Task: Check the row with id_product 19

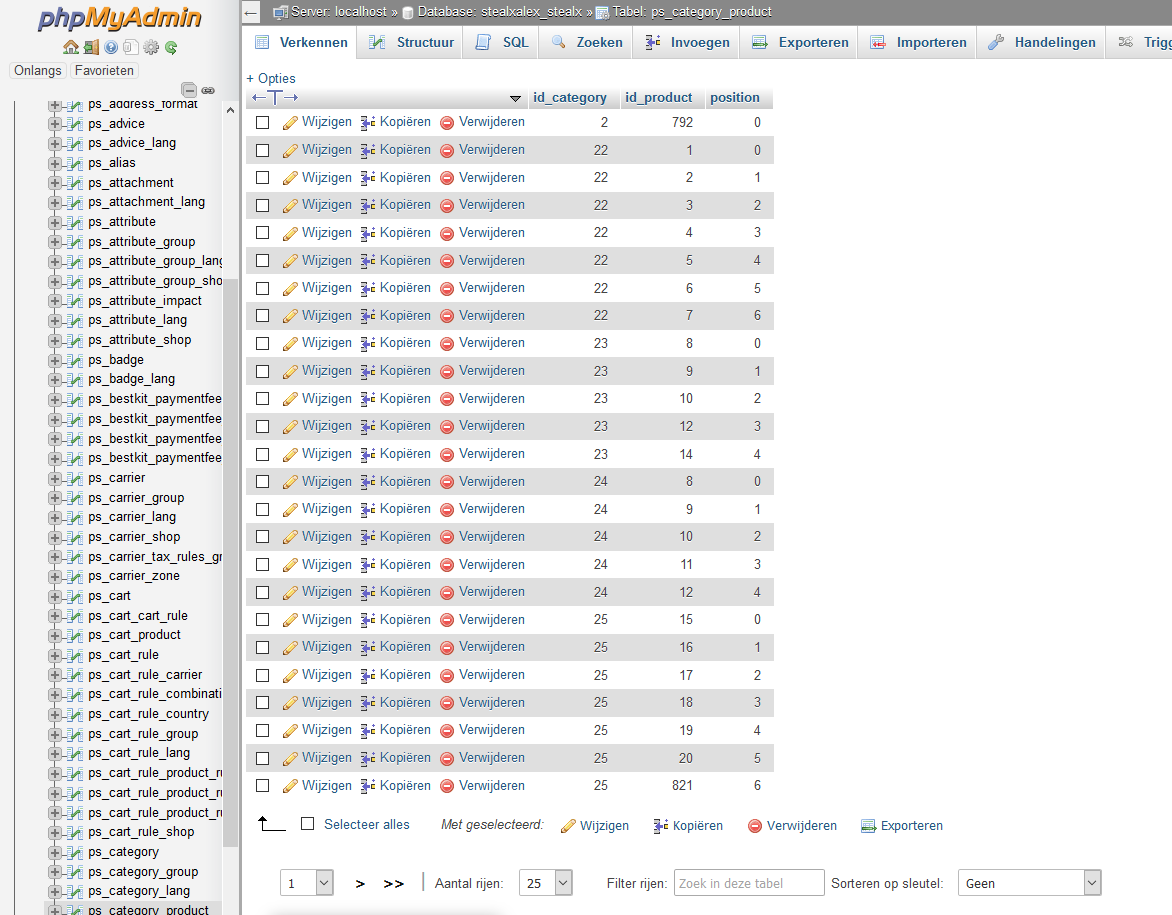Action: 262,730
